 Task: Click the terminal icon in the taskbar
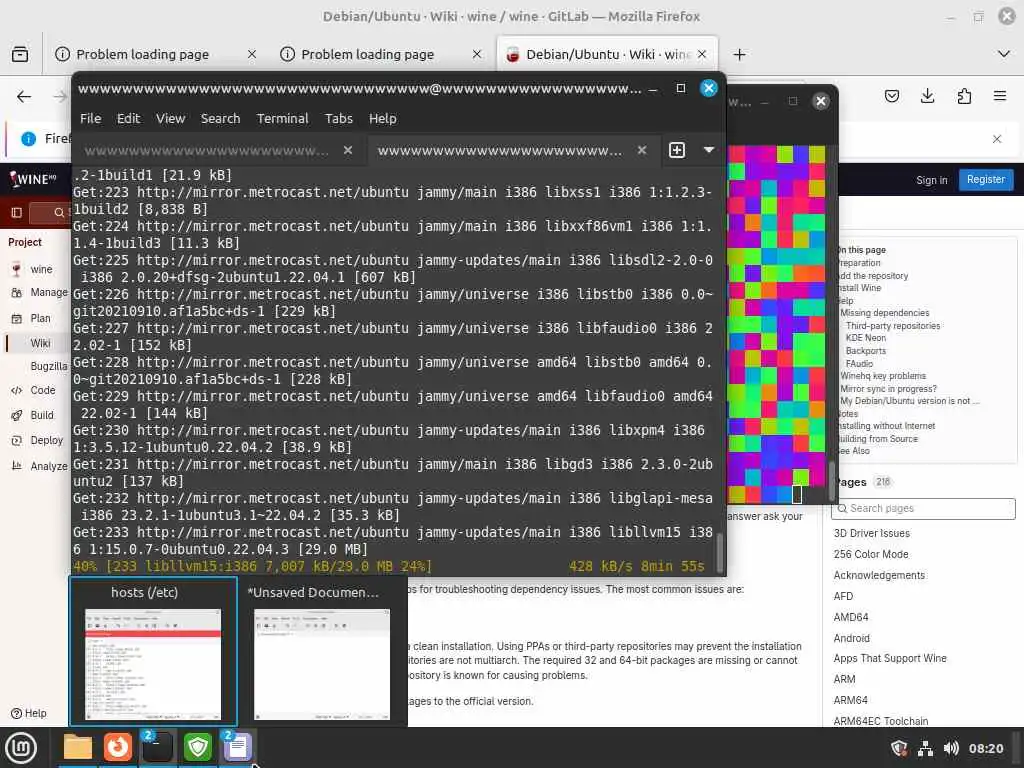click(157, 747)
